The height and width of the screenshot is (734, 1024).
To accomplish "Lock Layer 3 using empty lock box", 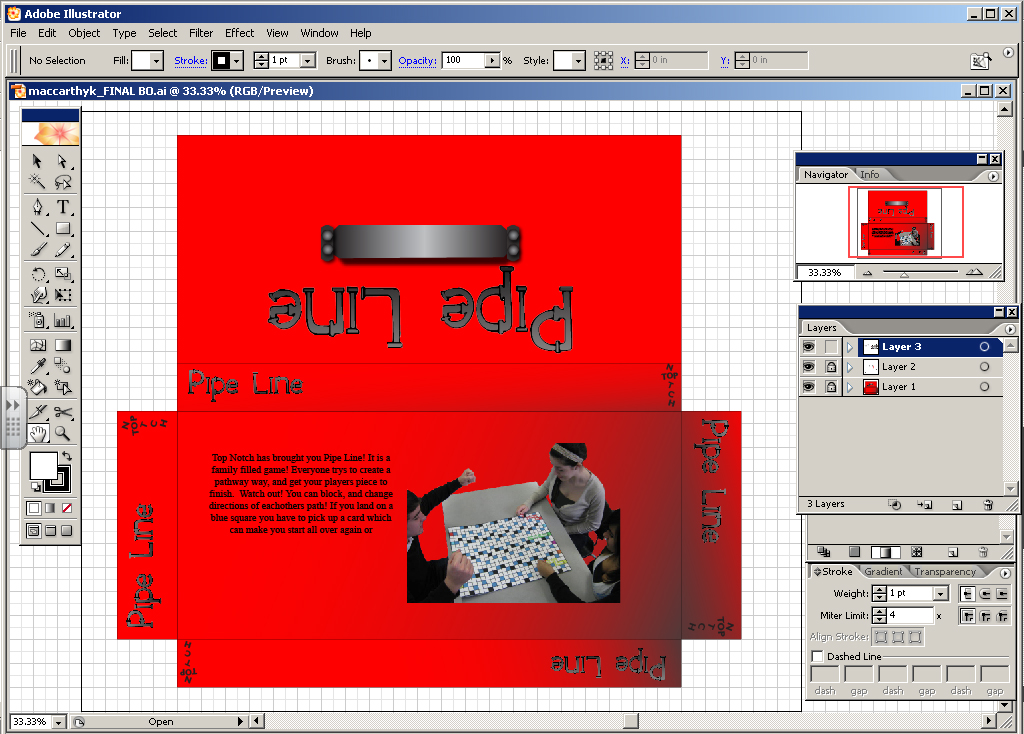I will point(831,347).
